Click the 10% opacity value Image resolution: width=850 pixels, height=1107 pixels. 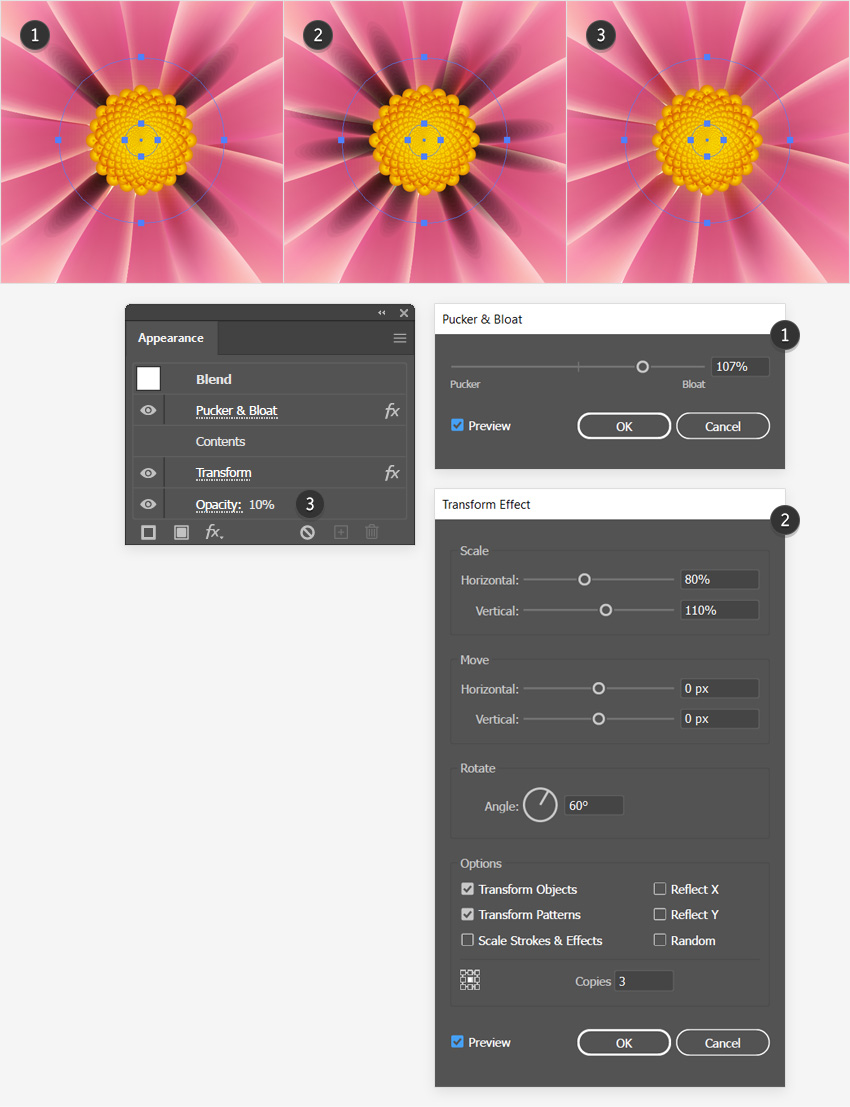[261, 505]
